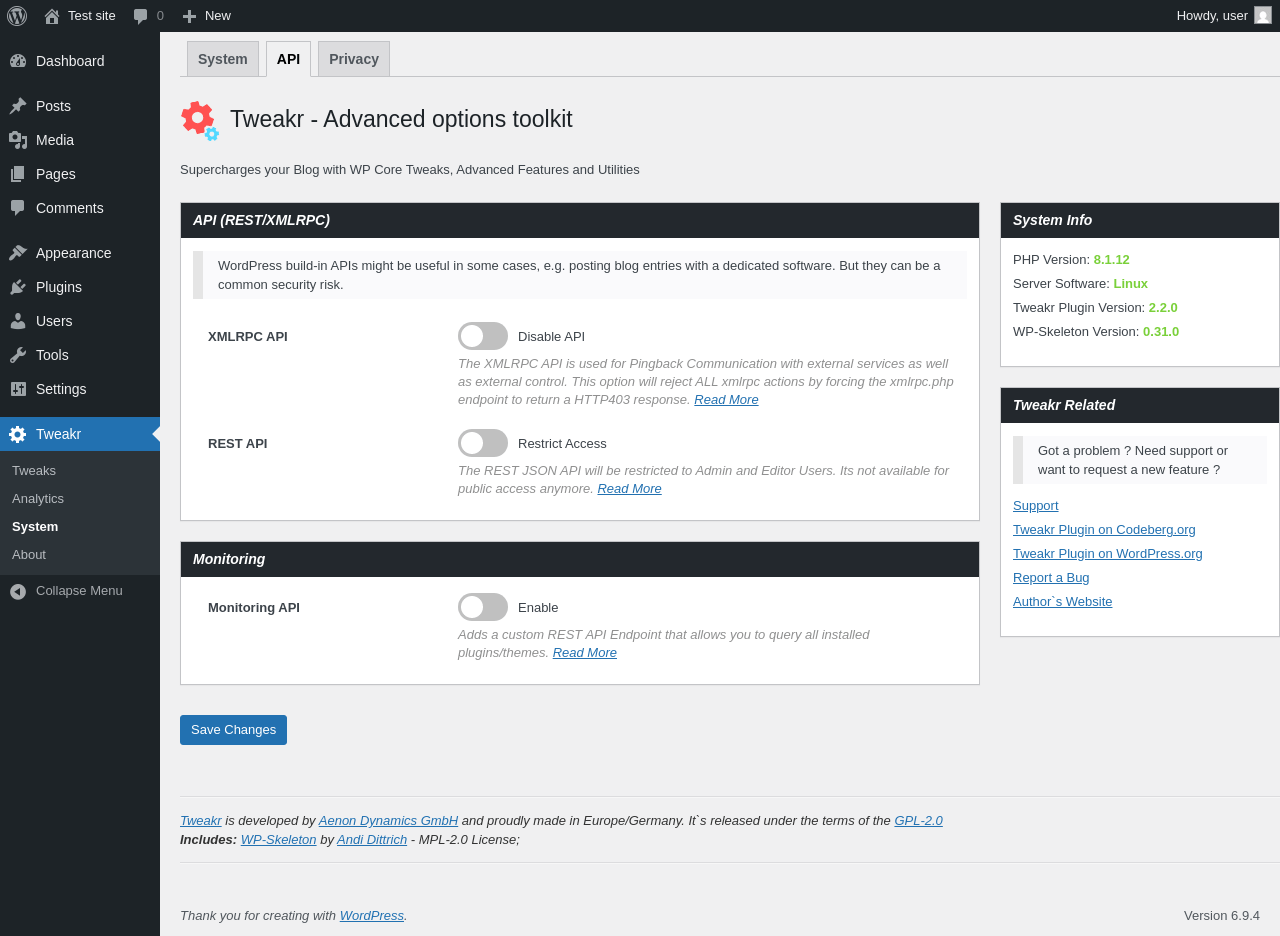Image resolution: width=1280 pixels, height=936 pixels.
Task: Open the GPL-2.0 license link
Action: (x=918, y=821)
